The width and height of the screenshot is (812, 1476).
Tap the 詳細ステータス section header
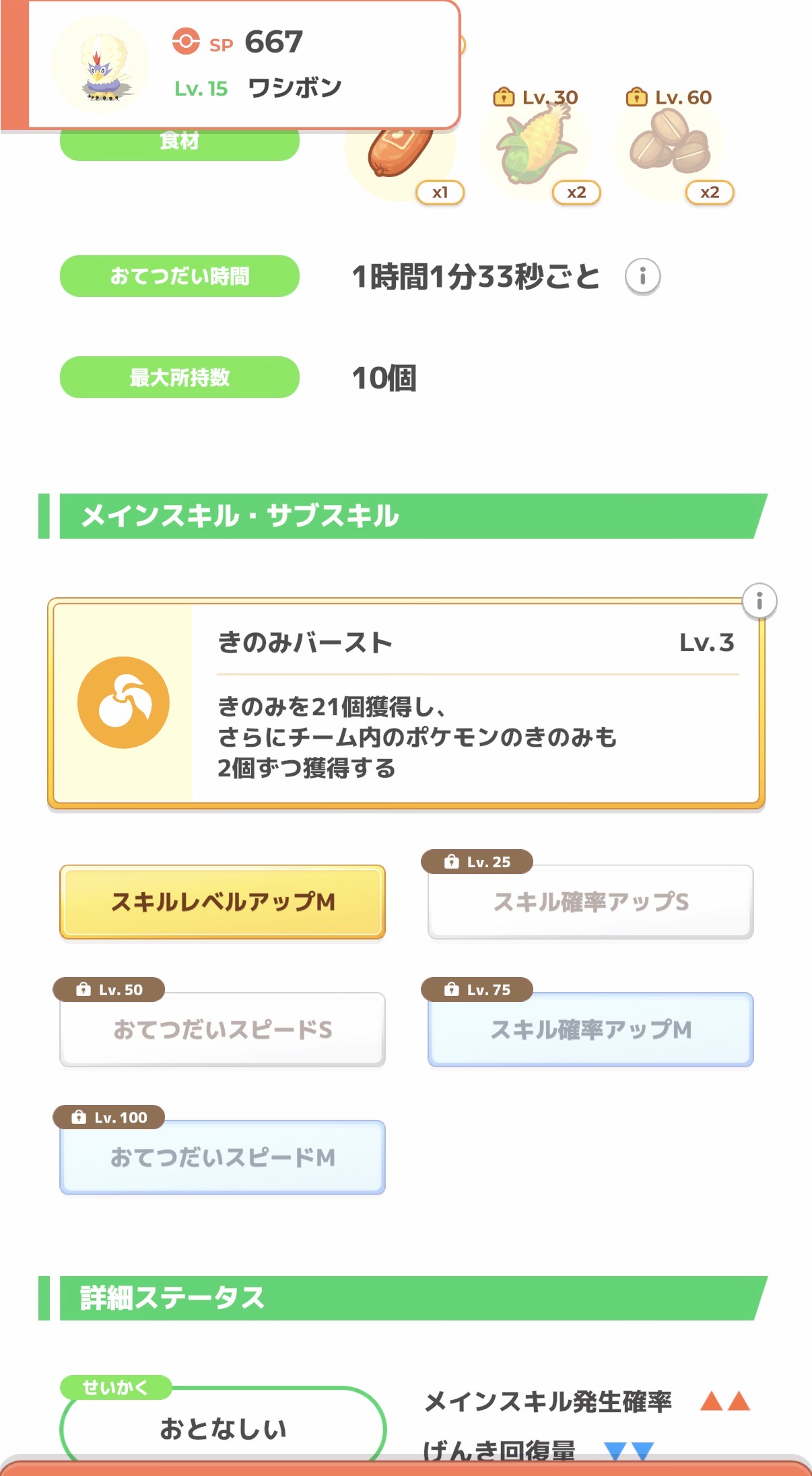click(404, 1298)
